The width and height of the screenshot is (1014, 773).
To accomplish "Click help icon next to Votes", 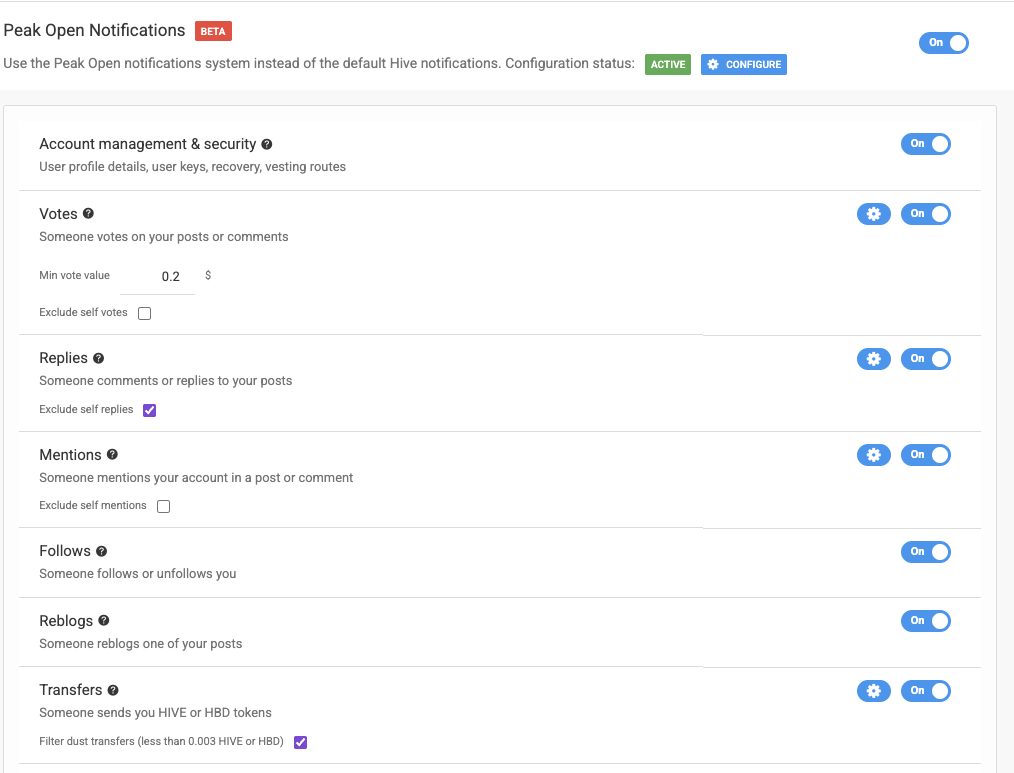I will coord(88,214).
